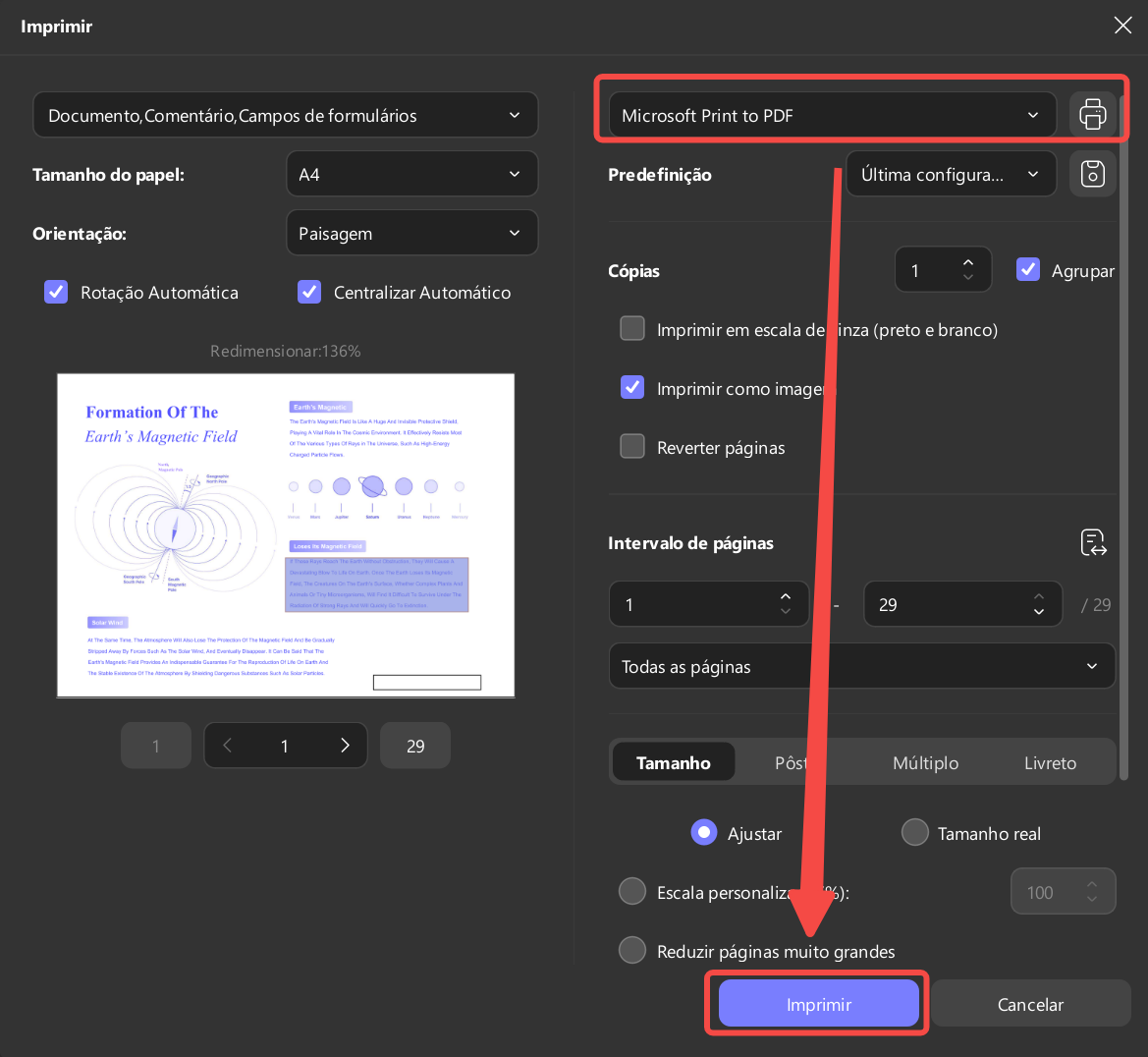
Task: Select Reduzir páginas muito grandes
Action: (632, 950)
